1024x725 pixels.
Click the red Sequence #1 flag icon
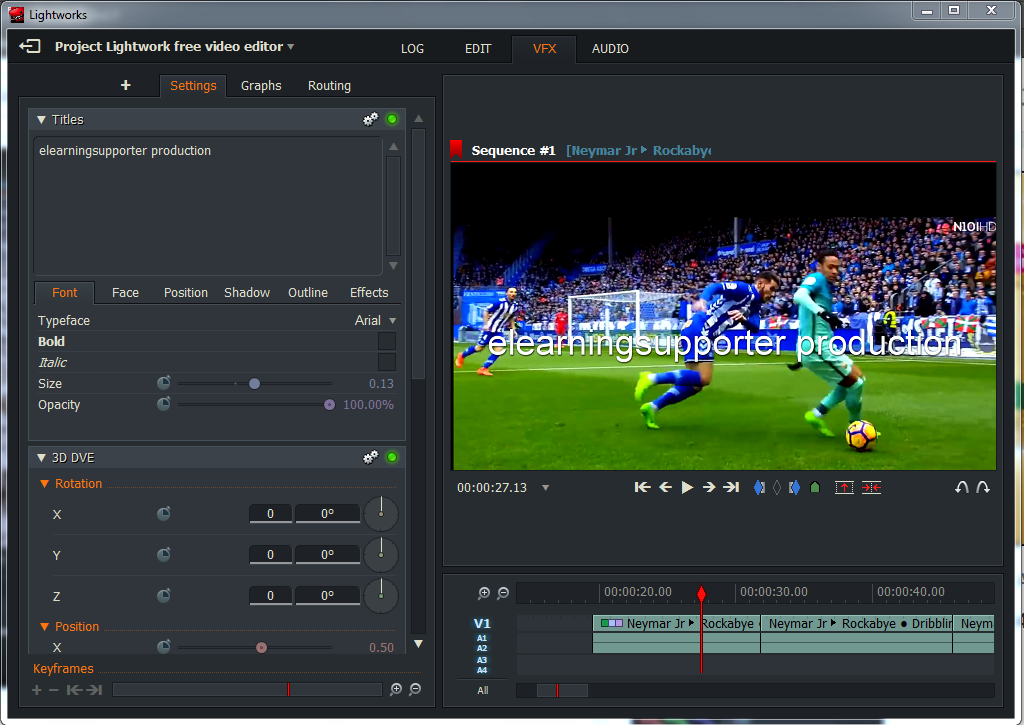(x=456, y=150)
